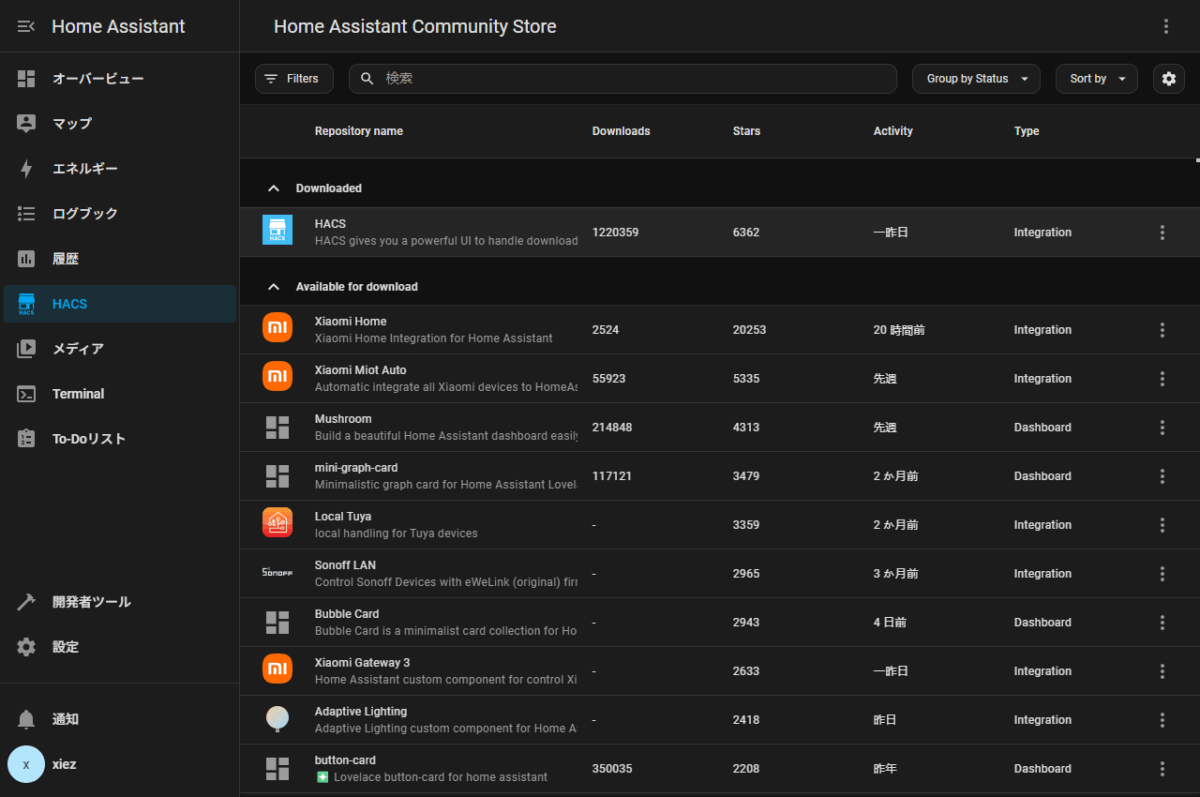Sort by Downloads column header

point(621,131)
